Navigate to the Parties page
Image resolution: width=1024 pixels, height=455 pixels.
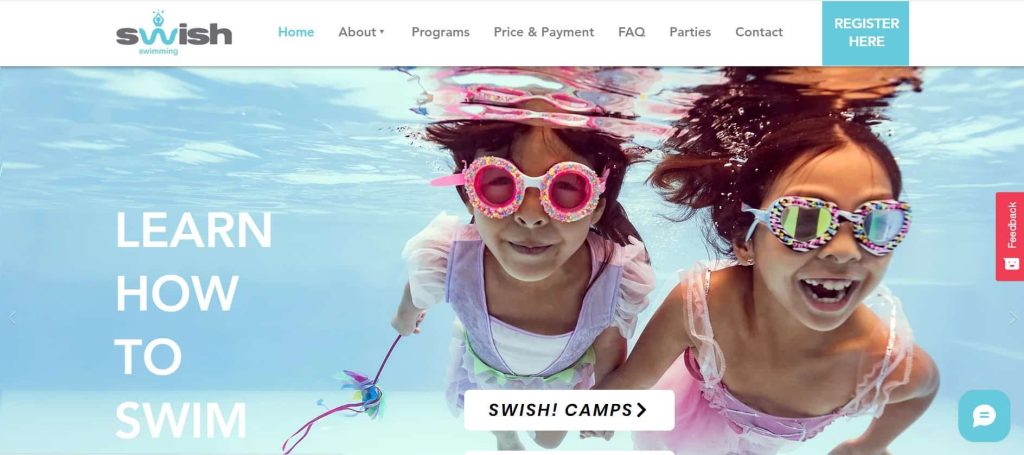click(x=690, y=32)
